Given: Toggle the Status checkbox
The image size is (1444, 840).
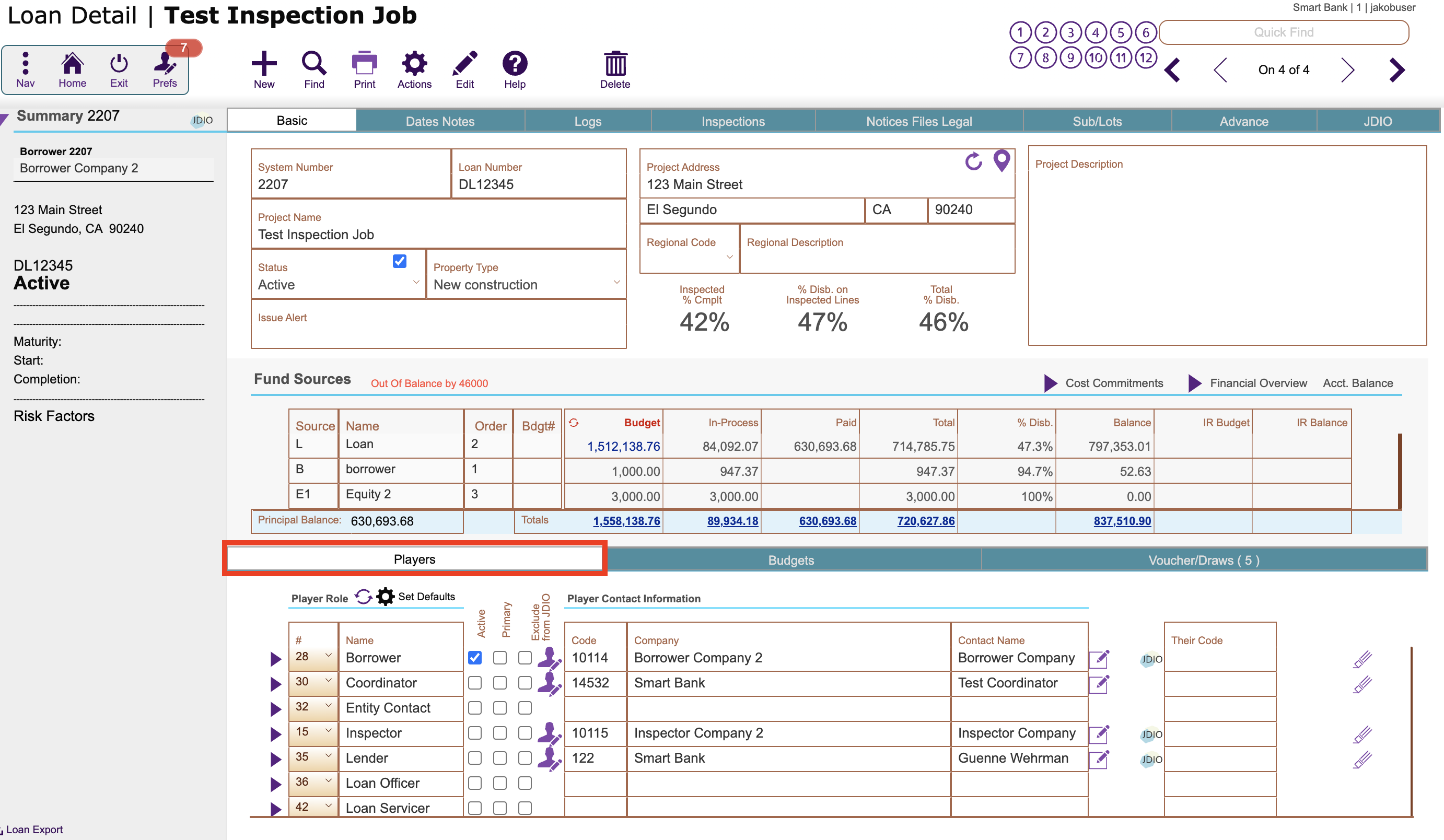Looking at the screenshot, I should point(399,261).
